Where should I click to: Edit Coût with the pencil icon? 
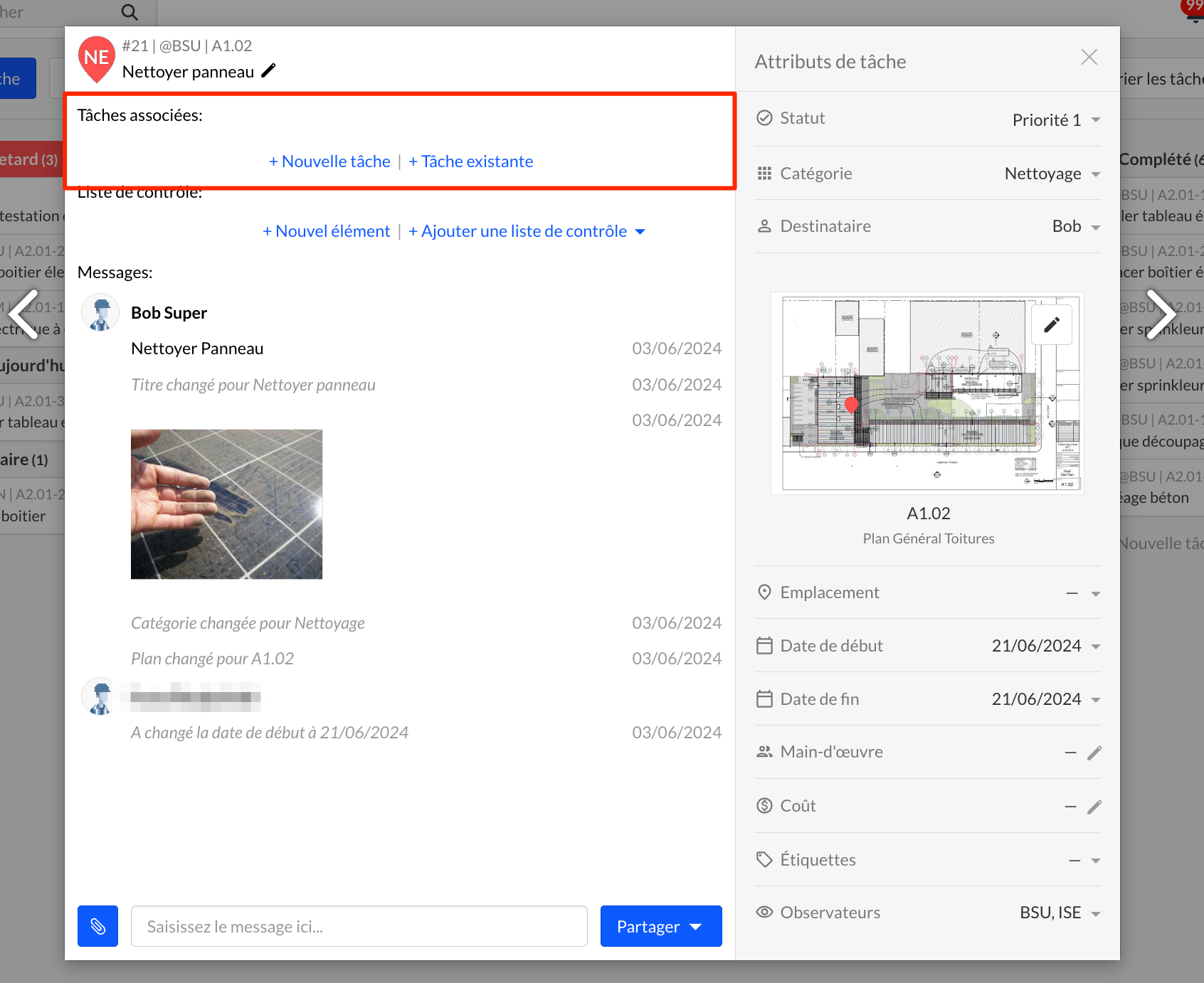1094,807
